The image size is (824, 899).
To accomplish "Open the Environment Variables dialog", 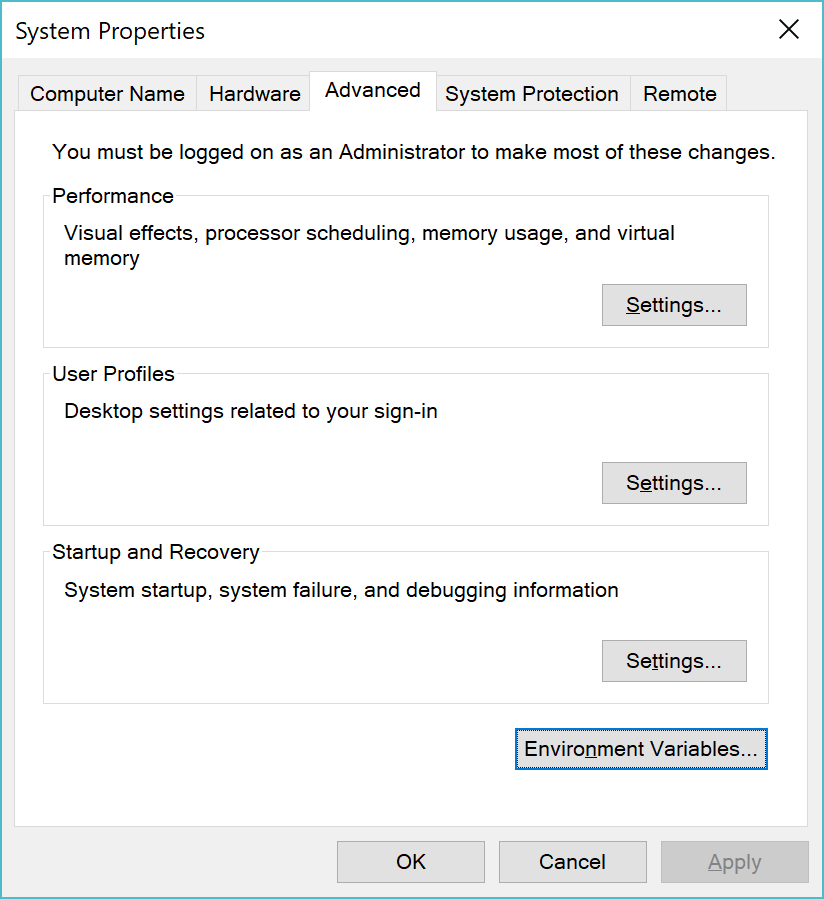I will tap(640, 748).
